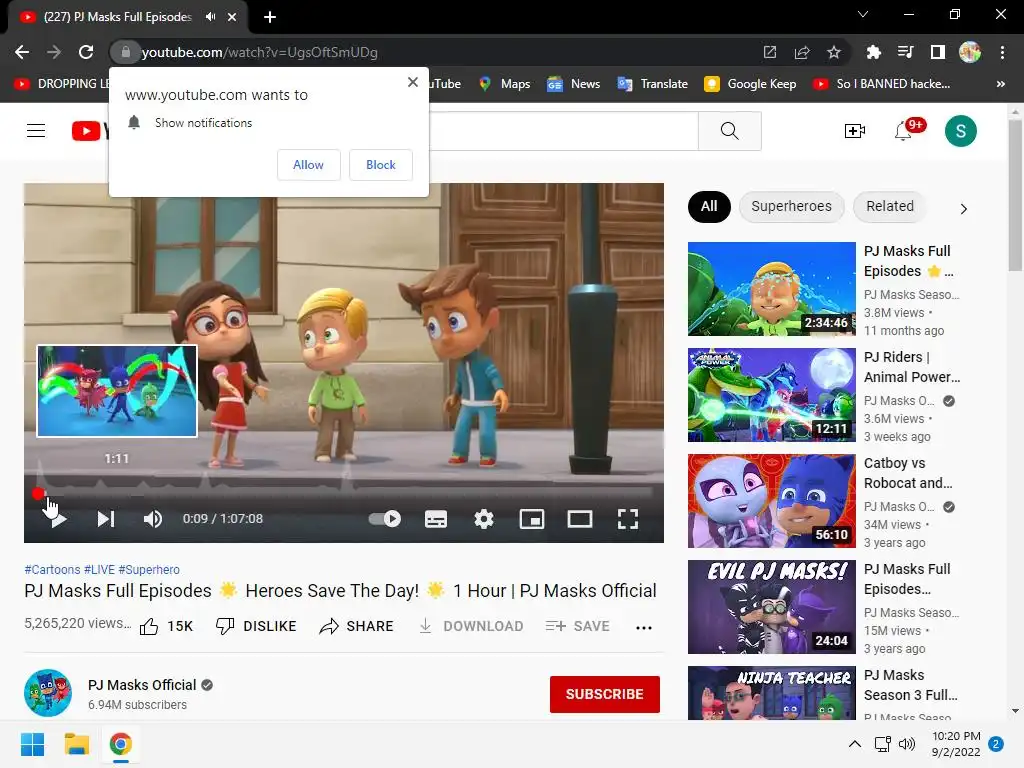Open the News bookmark

[573, 84]
